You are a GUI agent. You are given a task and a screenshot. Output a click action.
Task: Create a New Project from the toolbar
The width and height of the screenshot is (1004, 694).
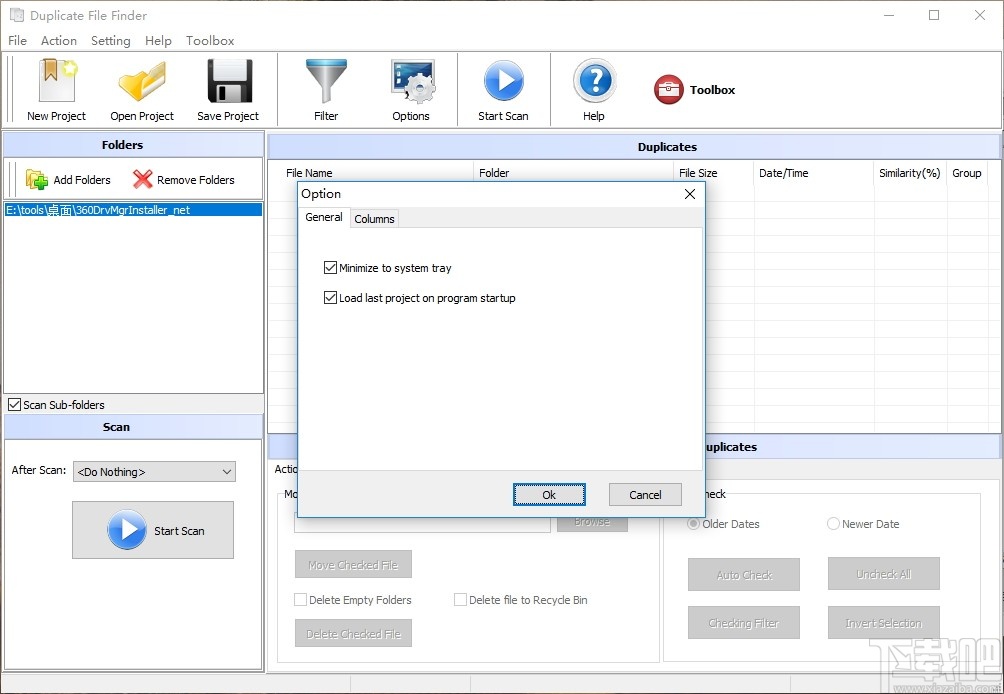[55, 88]
